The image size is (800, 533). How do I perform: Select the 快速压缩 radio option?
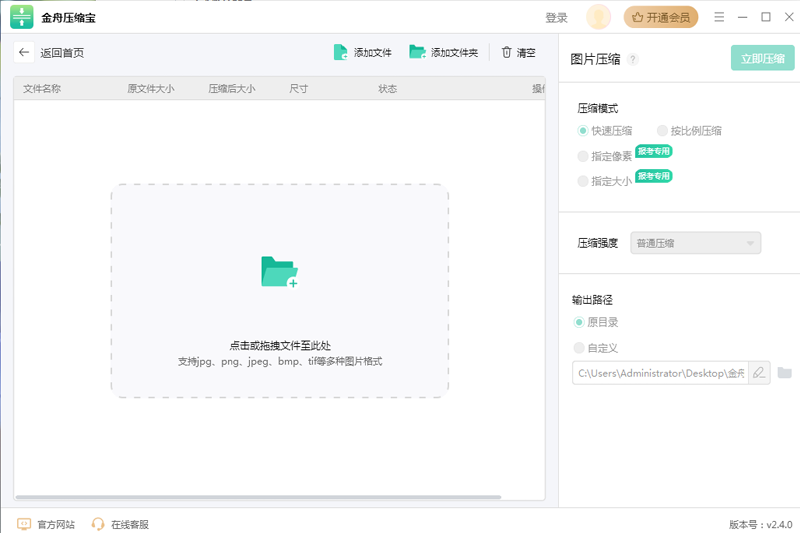click(583, 131)
